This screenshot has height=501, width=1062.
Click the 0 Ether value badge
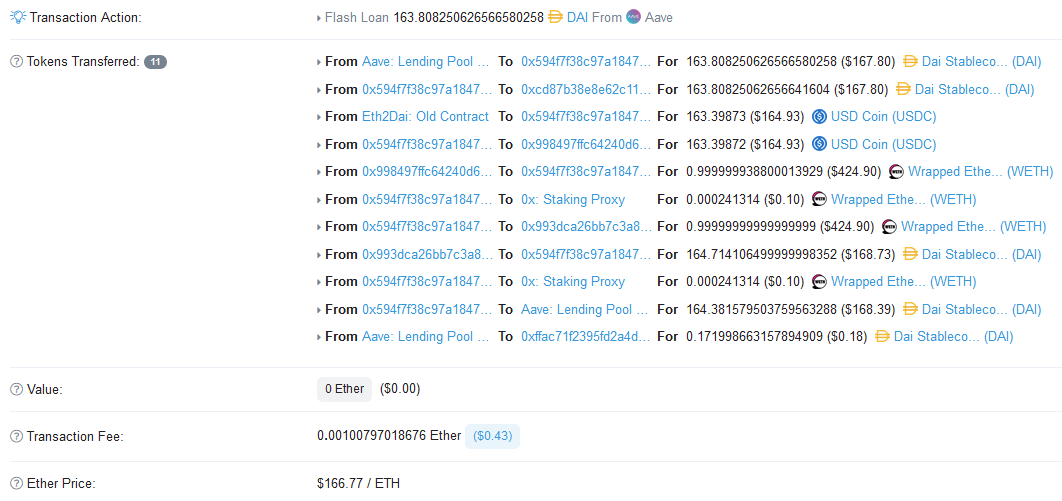344,389
